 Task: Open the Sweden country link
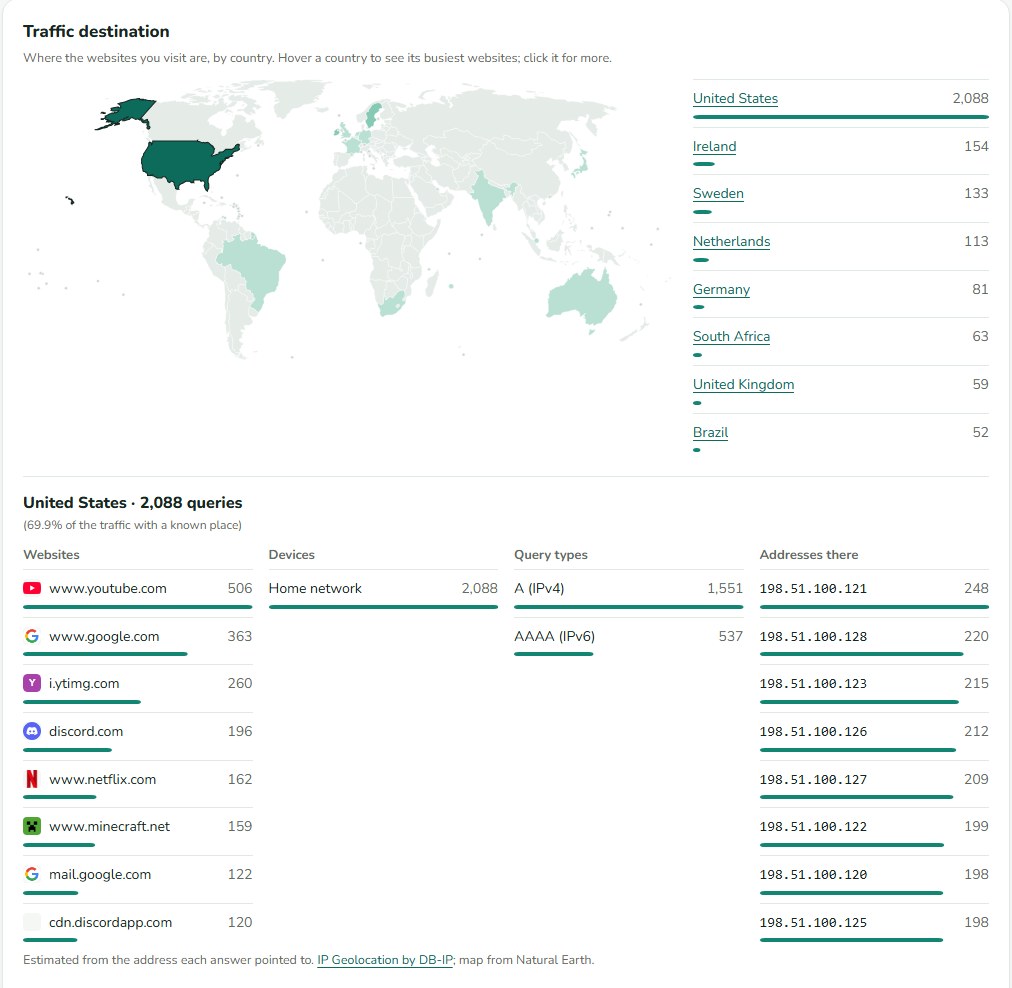click(x=718, y=193)
